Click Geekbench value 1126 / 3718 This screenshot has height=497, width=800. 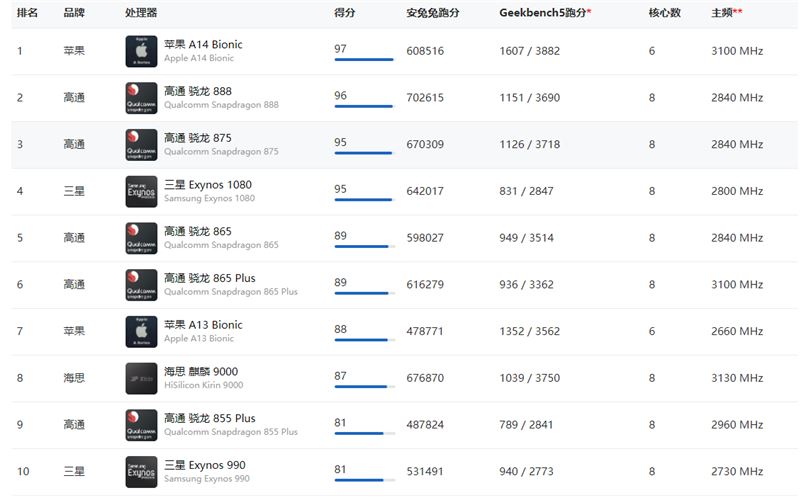[530, 144]
